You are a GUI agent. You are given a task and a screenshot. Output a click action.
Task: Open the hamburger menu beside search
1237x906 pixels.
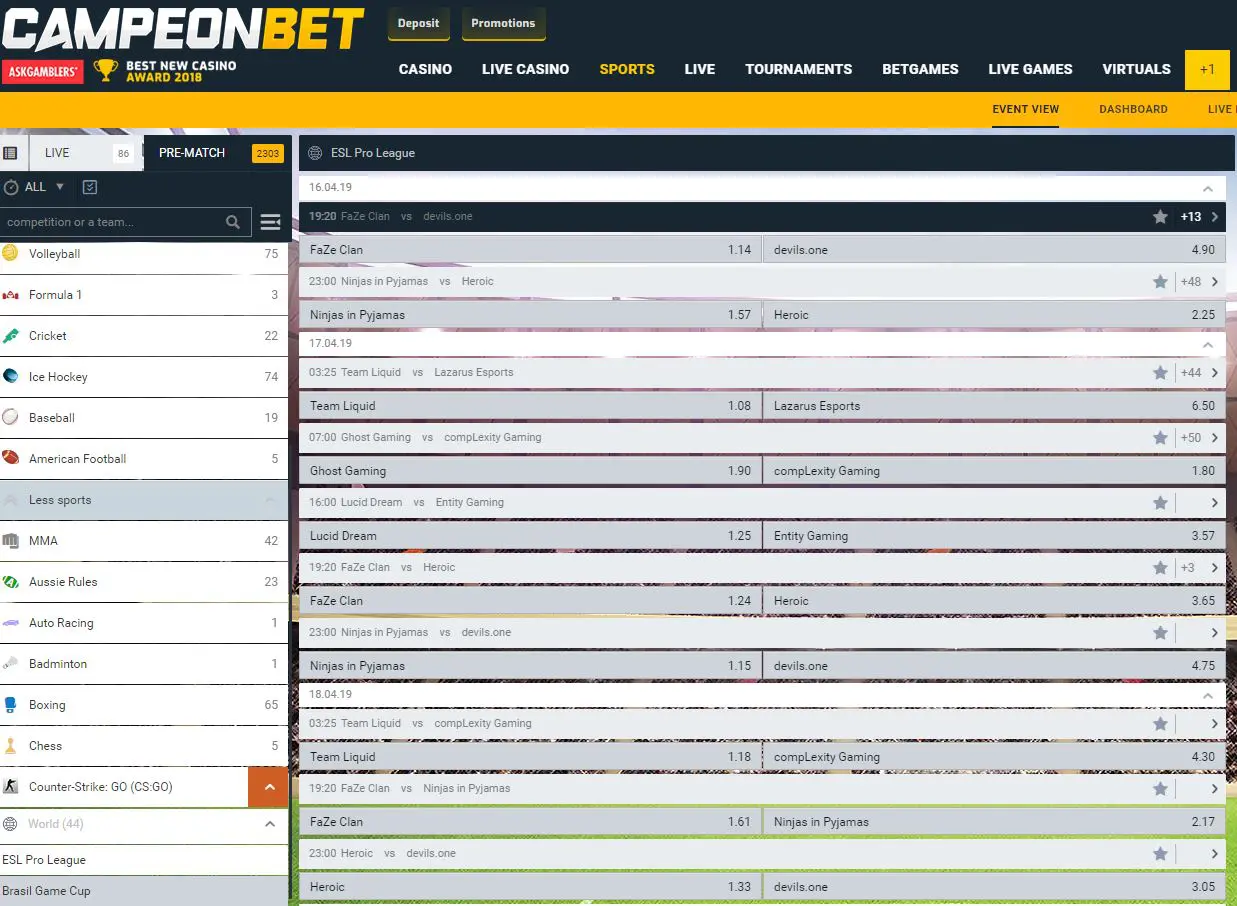(270, 222)
